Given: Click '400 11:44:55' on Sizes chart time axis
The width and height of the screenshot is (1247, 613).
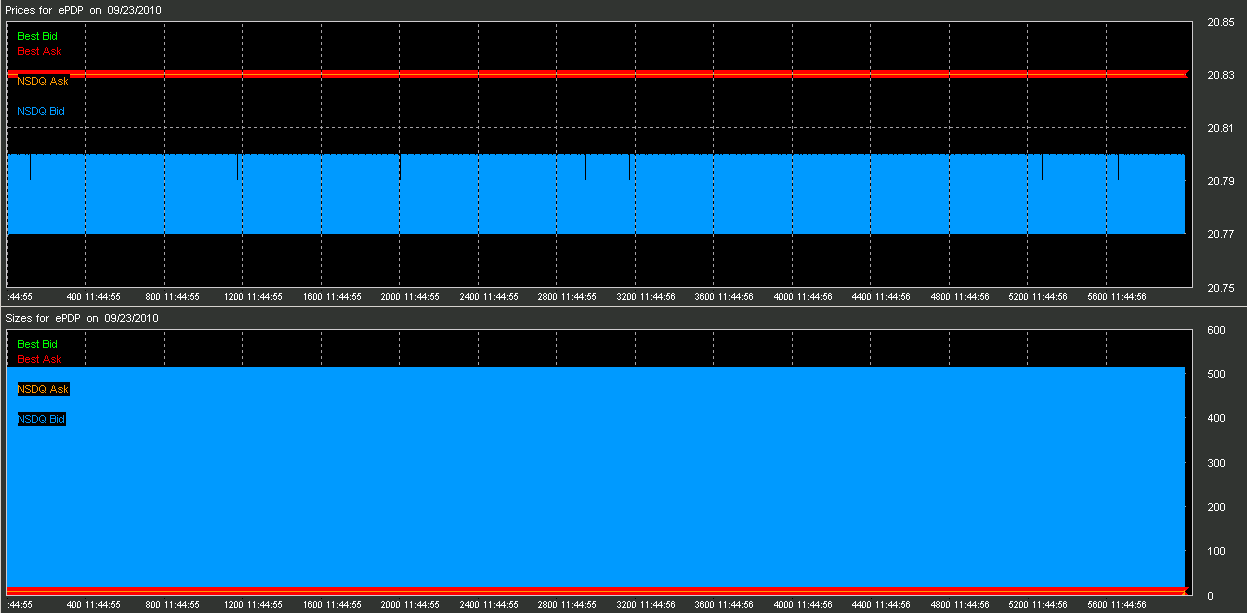Looking at the screenshot, I should tap(93, 605).
